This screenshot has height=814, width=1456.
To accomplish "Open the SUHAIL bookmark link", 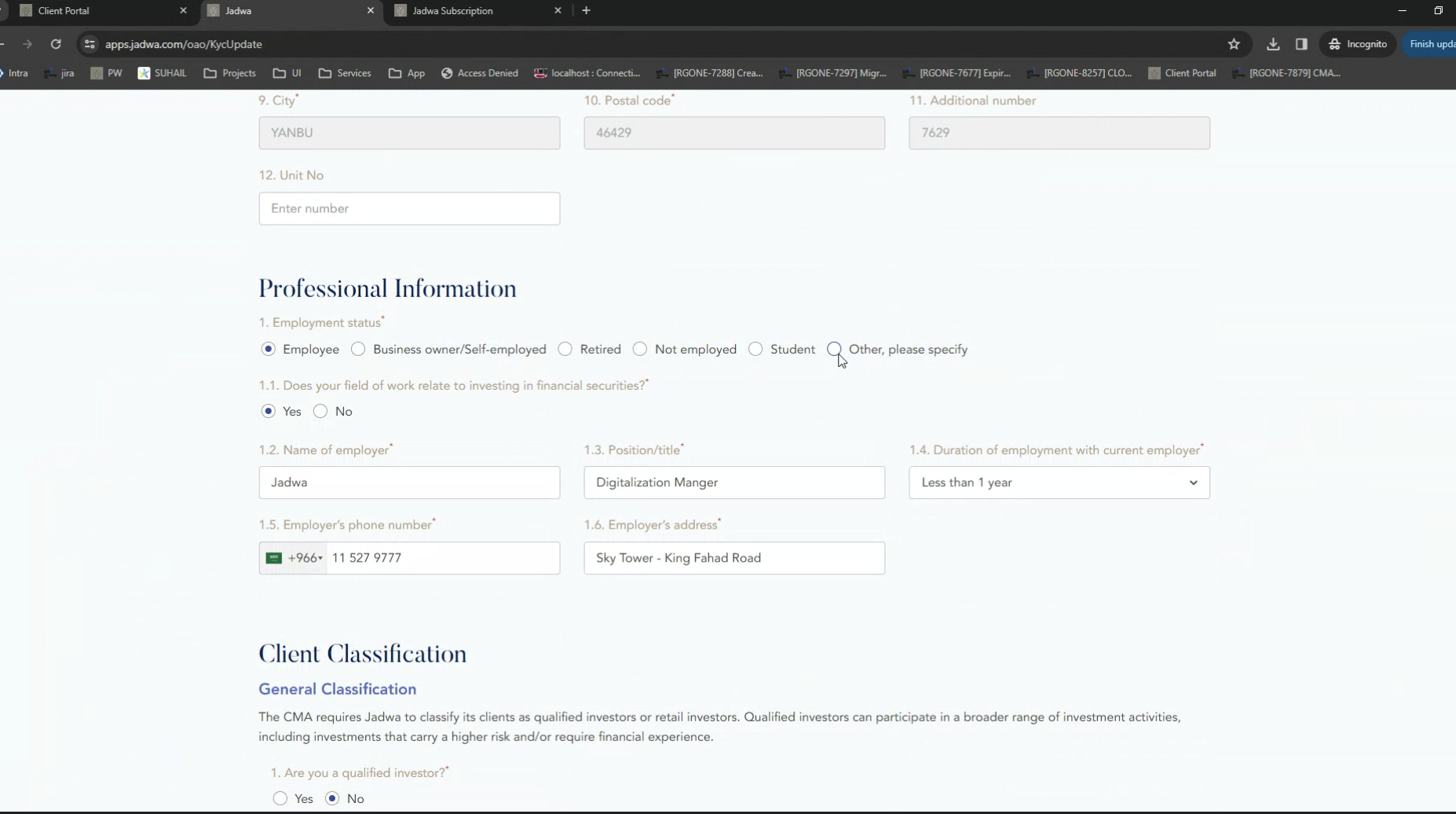I will coord(163,73).
